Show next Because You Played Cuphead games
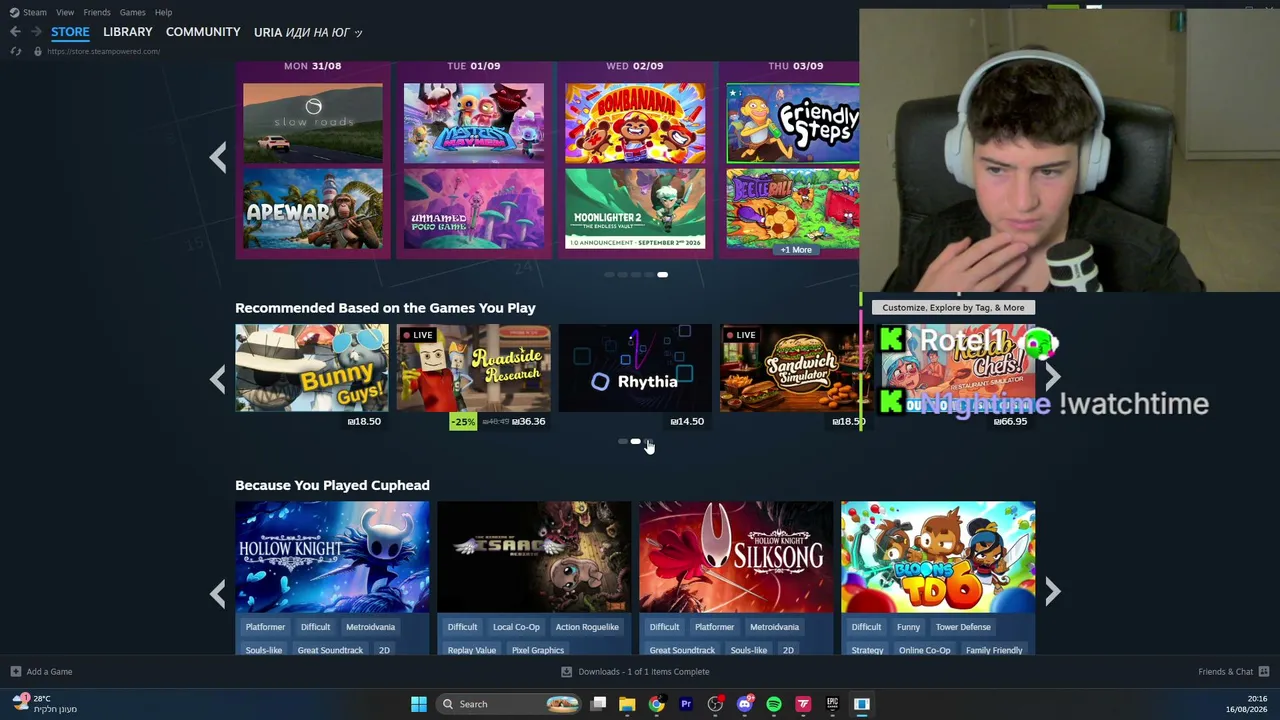Image resolution: width=1280 pixels, height=720 pixels. tap(1052, 593)
